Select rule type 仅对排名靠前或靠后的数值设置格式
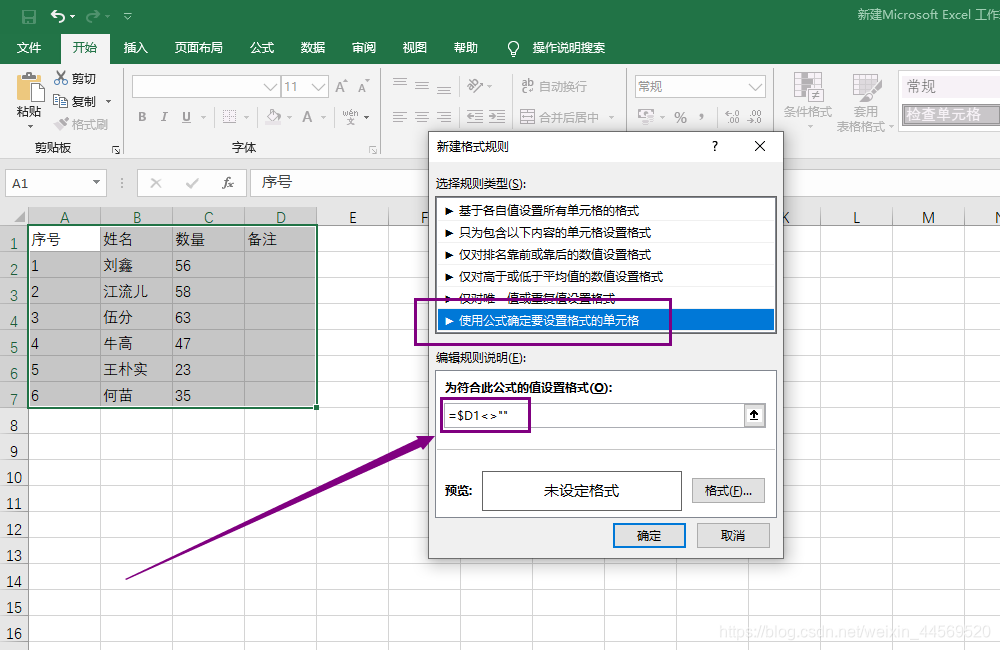The image size is (1000, 650). [606, 255]
